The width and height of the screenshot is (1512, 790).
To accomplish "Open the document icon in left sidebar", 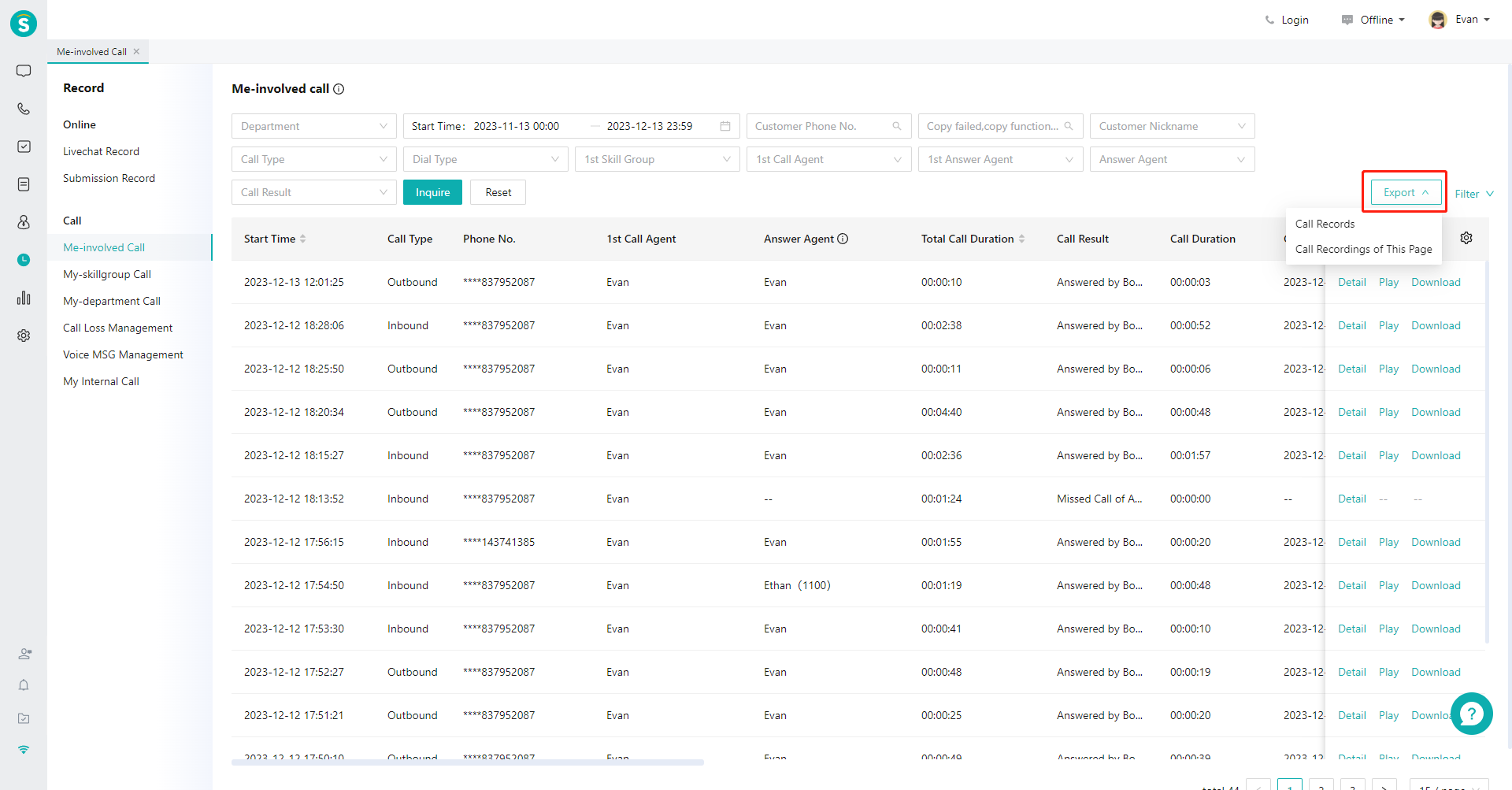I will tap(24, 184).
